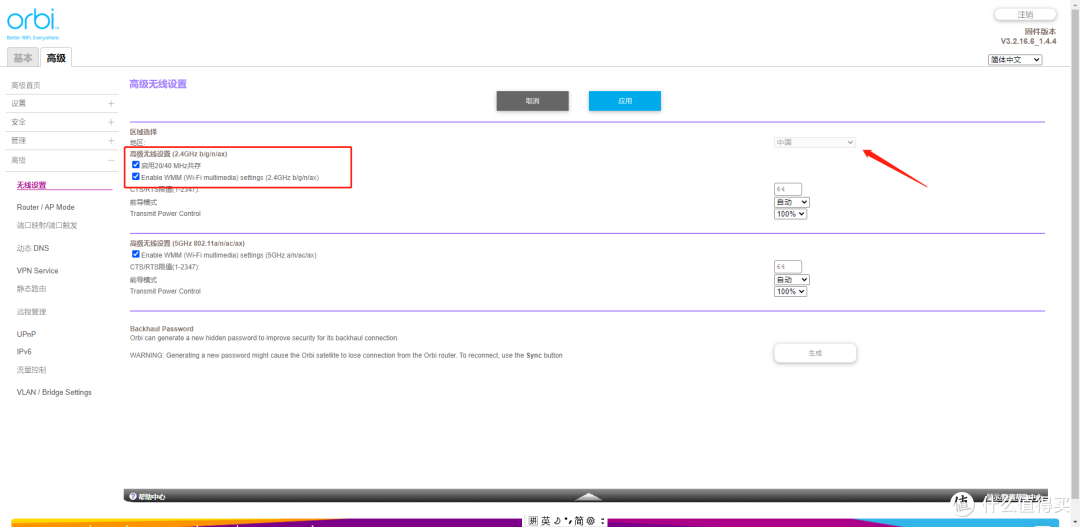Toggle the IME moon half-width icon

(x=557, y=521)
